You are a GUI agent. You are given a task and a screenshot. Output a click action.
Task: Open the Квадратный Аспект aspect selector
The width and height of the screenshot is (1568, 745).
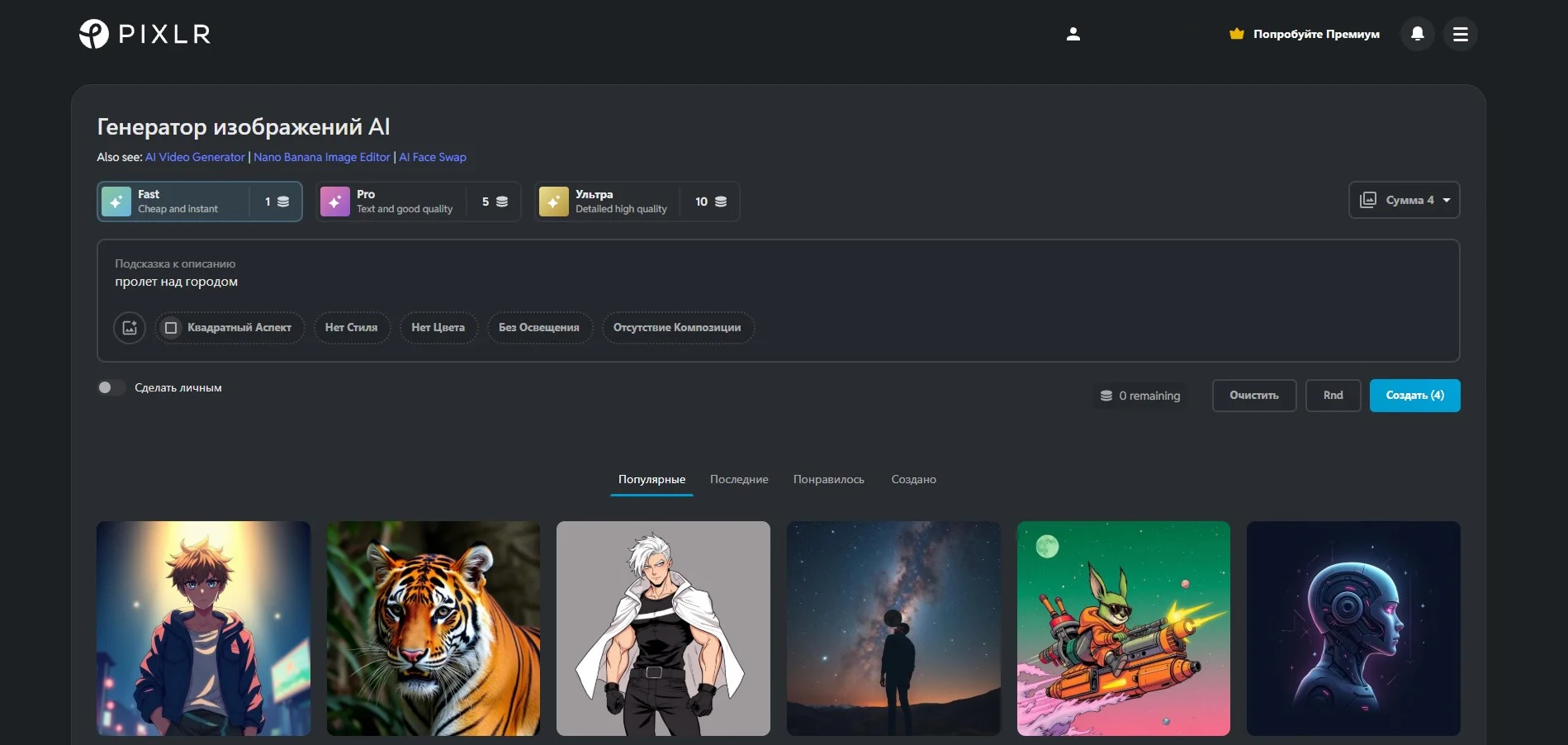coord(230,328)
